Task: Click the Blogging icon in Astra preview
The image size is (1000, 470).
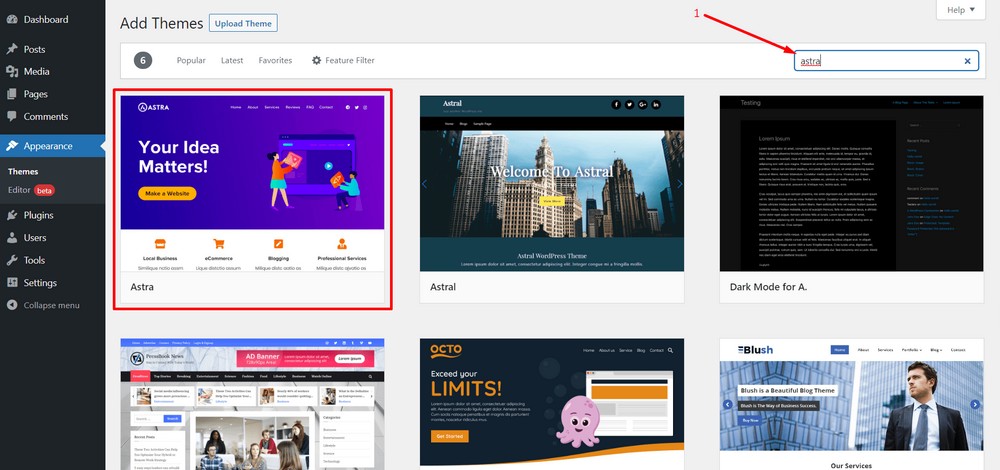Action: (x=278, y=244)
